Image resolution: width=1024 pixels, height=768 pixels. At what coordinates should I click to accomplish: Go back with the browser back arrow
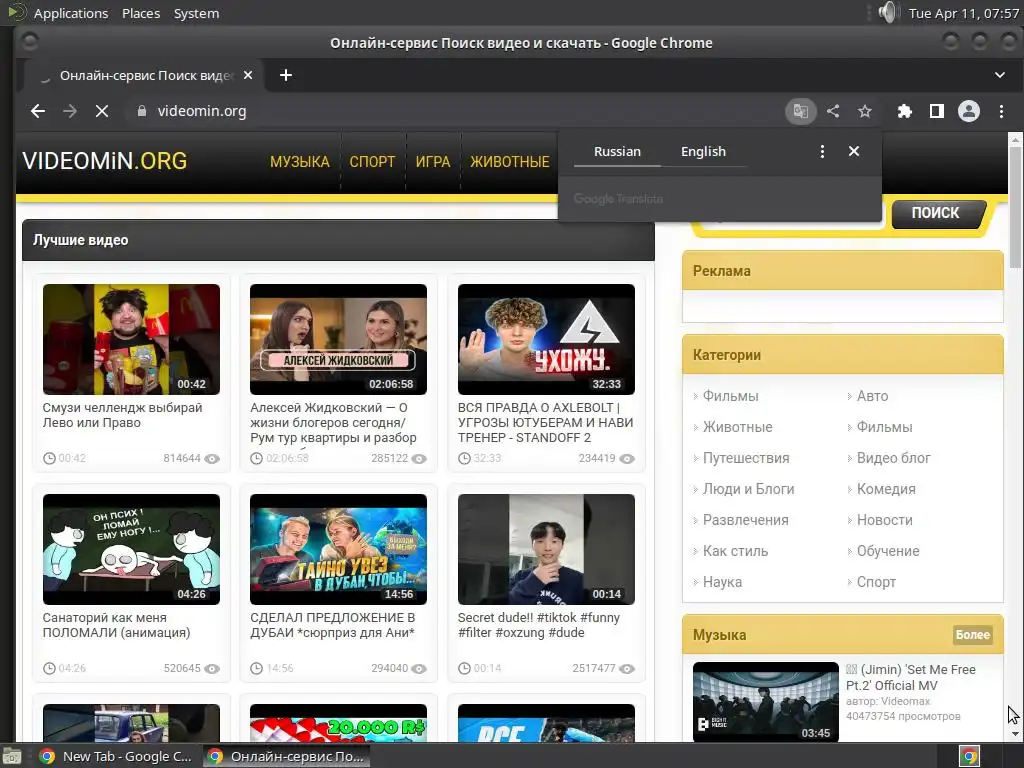[x=38, y=111]
